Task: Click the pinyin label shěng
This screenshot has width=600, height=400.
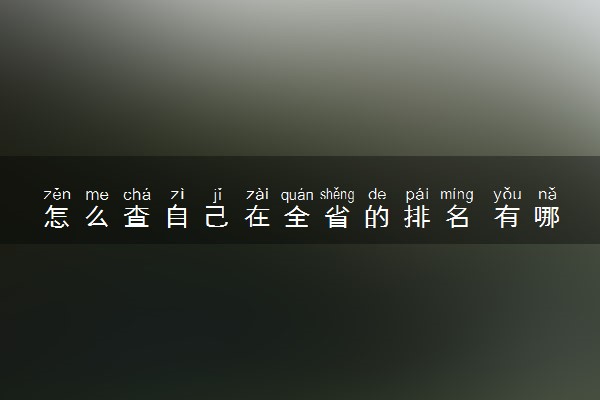Action: pos(337,194)
